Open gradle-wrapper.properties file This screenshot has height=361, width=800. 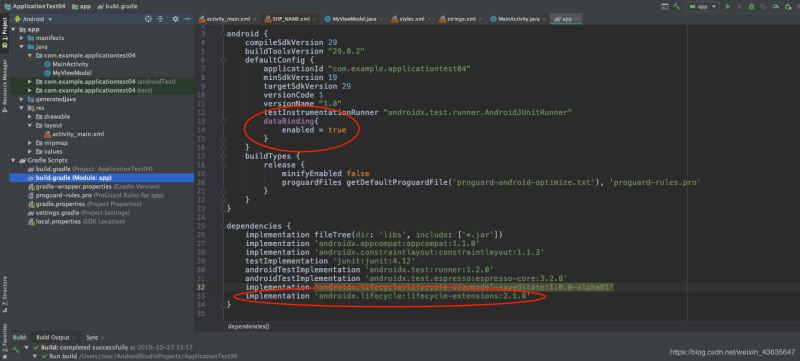pos(93,187)
